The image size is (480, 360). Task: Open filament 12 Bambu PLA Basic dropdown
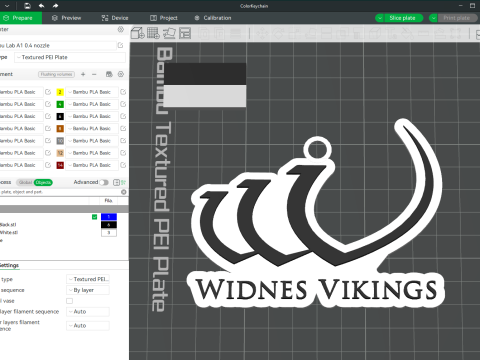pos(92,153)
